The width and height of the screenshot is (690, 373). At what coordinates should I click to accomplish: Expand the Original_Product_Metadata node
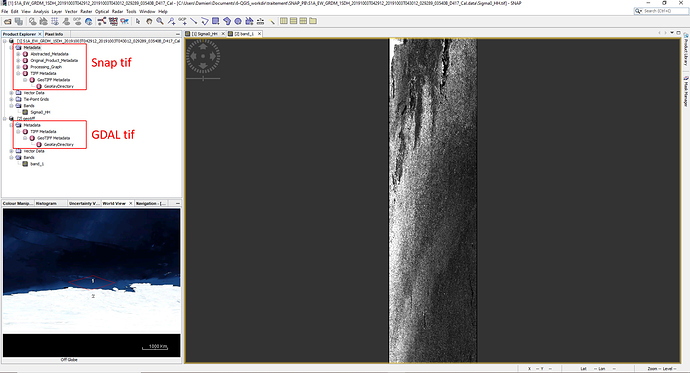pos(18,60)
